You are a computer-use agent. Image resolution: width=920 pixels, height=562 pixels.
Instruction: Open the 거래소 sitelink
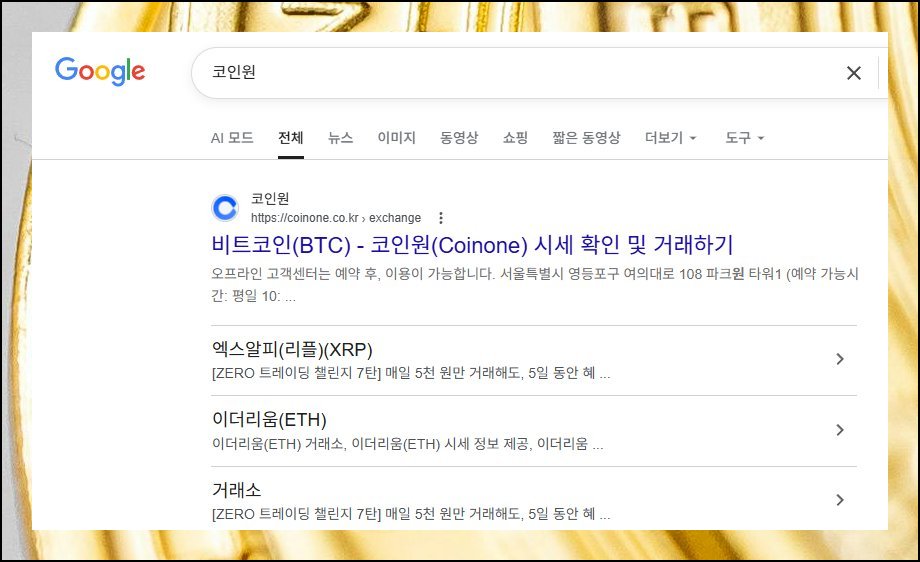(236, 490)
